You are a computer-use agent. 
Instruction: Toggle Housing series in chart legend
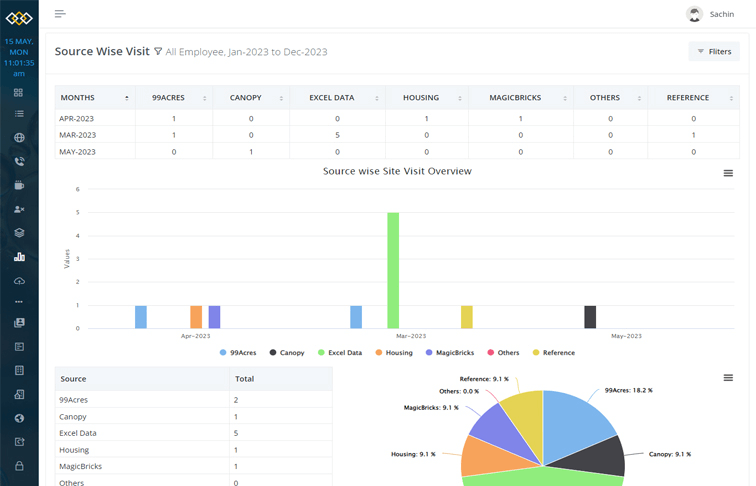394,352
